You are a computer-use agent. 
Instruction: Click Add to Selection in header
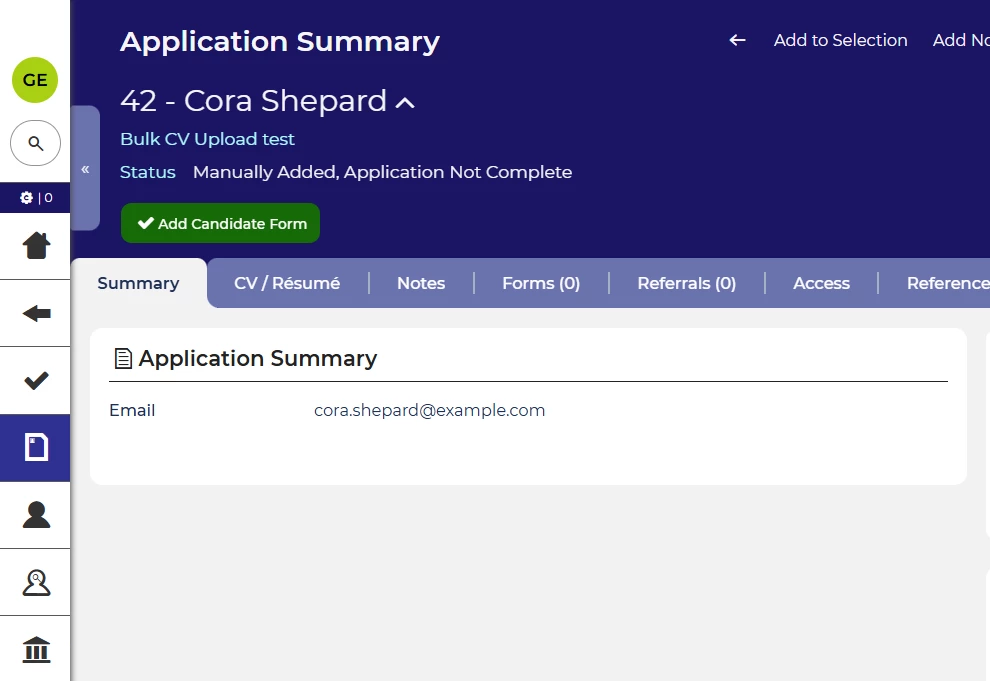click(840, 40)
